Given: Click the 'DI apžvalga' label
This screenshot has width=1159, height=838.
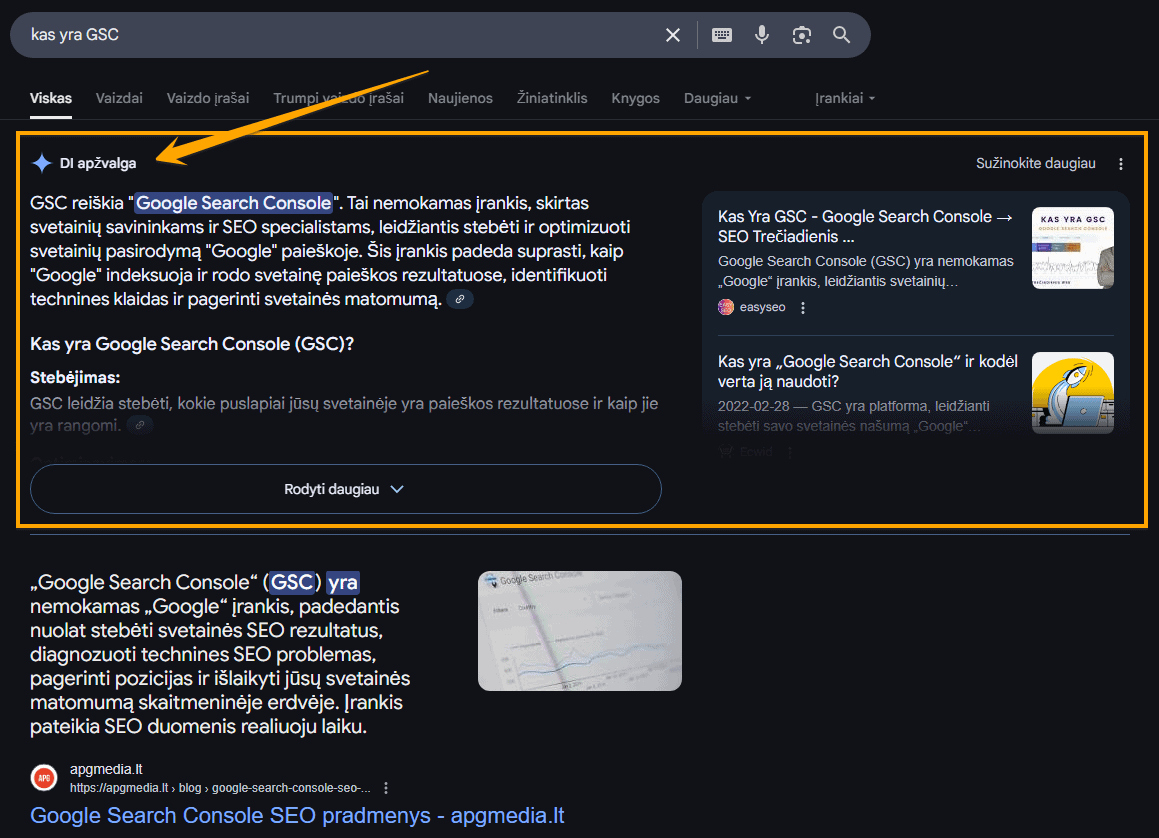Looking at the screenshot, I should coord(98,163).
